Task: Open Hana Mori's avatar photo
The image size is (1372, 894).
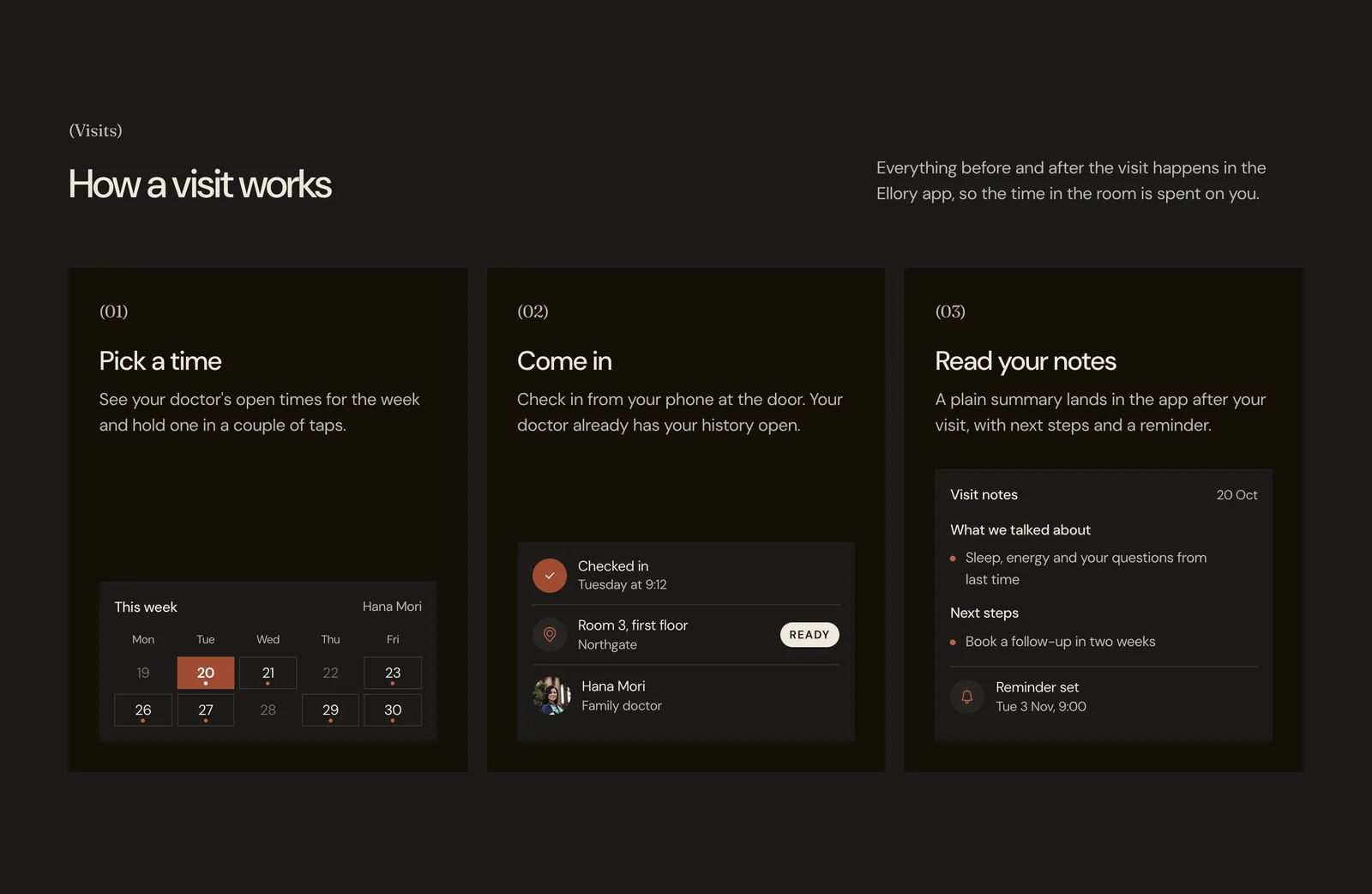Action: 551,696
